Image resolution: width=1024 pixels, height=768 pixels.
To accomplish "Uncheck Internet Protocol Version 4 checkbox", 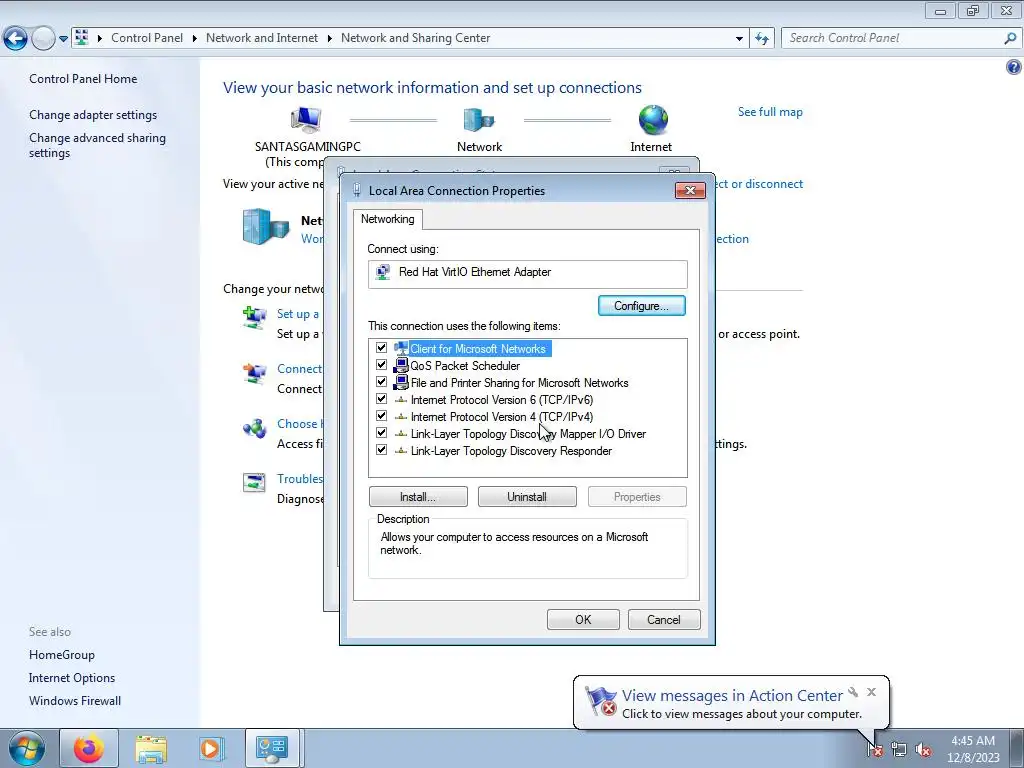I will (381, 416).
